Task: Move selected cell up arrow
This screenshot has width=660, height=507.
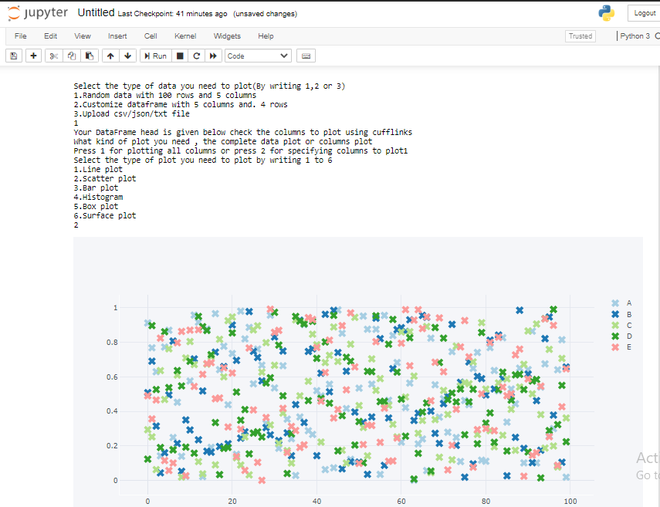Action: (110, 56)
